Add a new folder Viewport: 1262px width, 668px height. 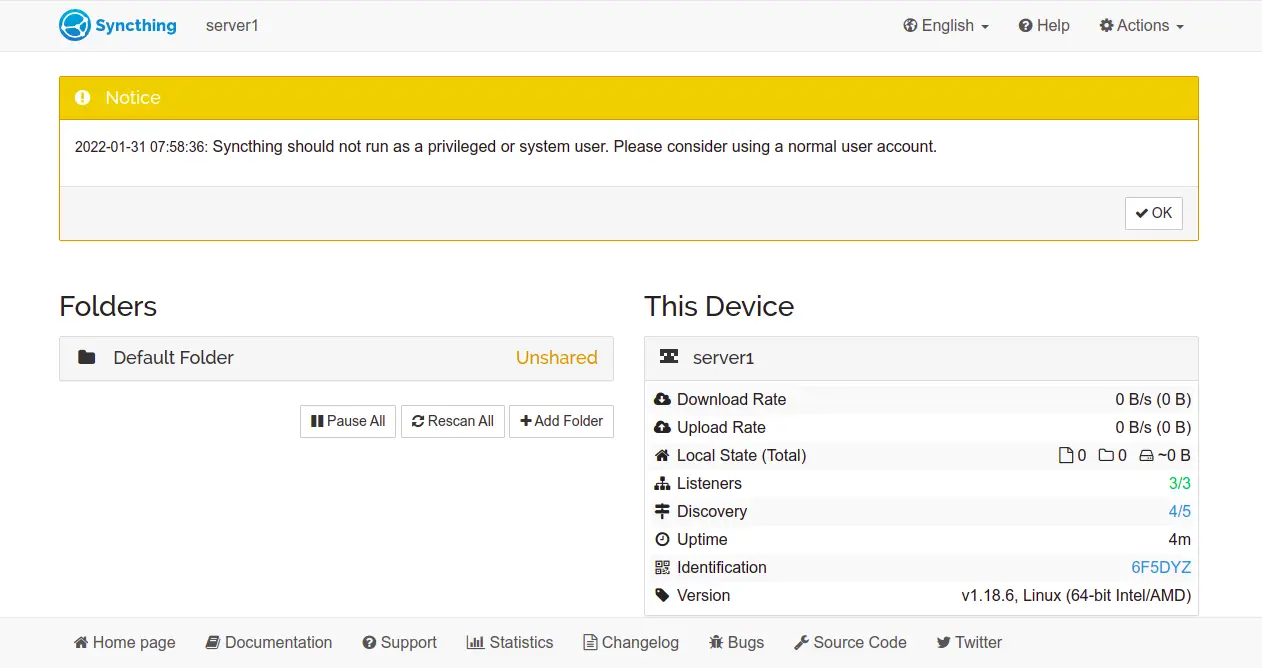pos(561,421)
